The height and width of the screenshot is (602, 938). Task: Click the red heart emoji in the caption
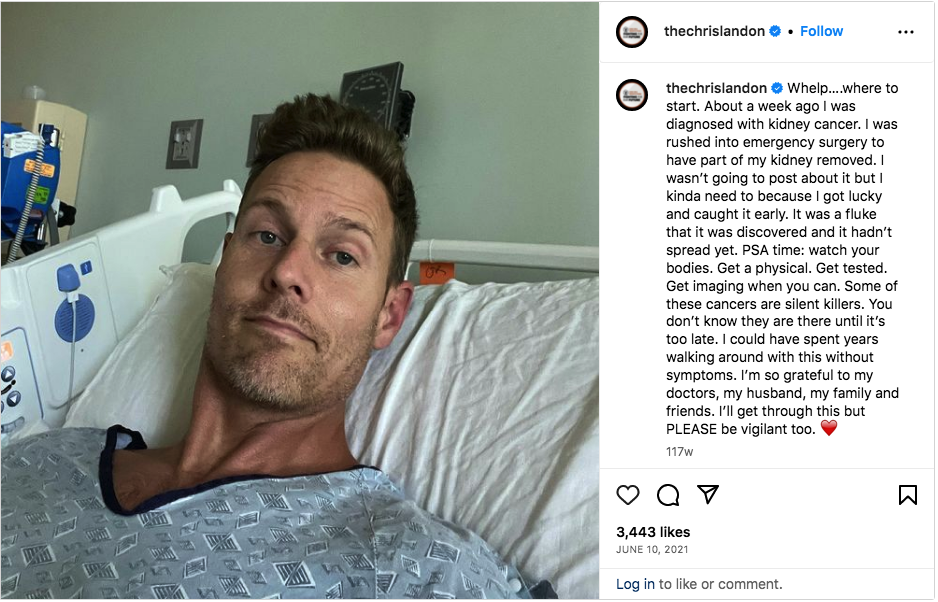click(829, 428)
